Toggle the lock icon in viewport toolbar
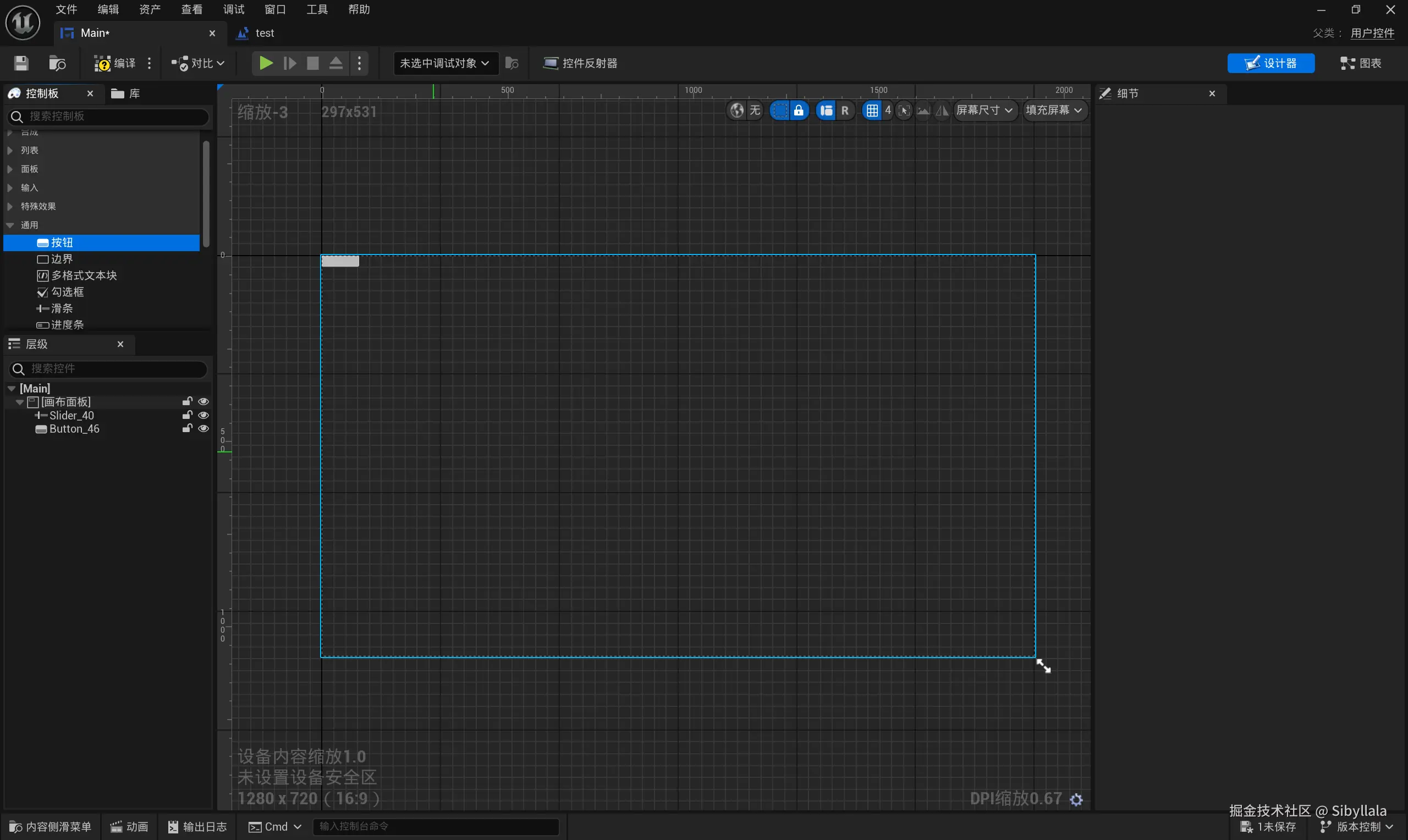Image resolution: width=1408 pixels, height=840 pixels. 798,110
